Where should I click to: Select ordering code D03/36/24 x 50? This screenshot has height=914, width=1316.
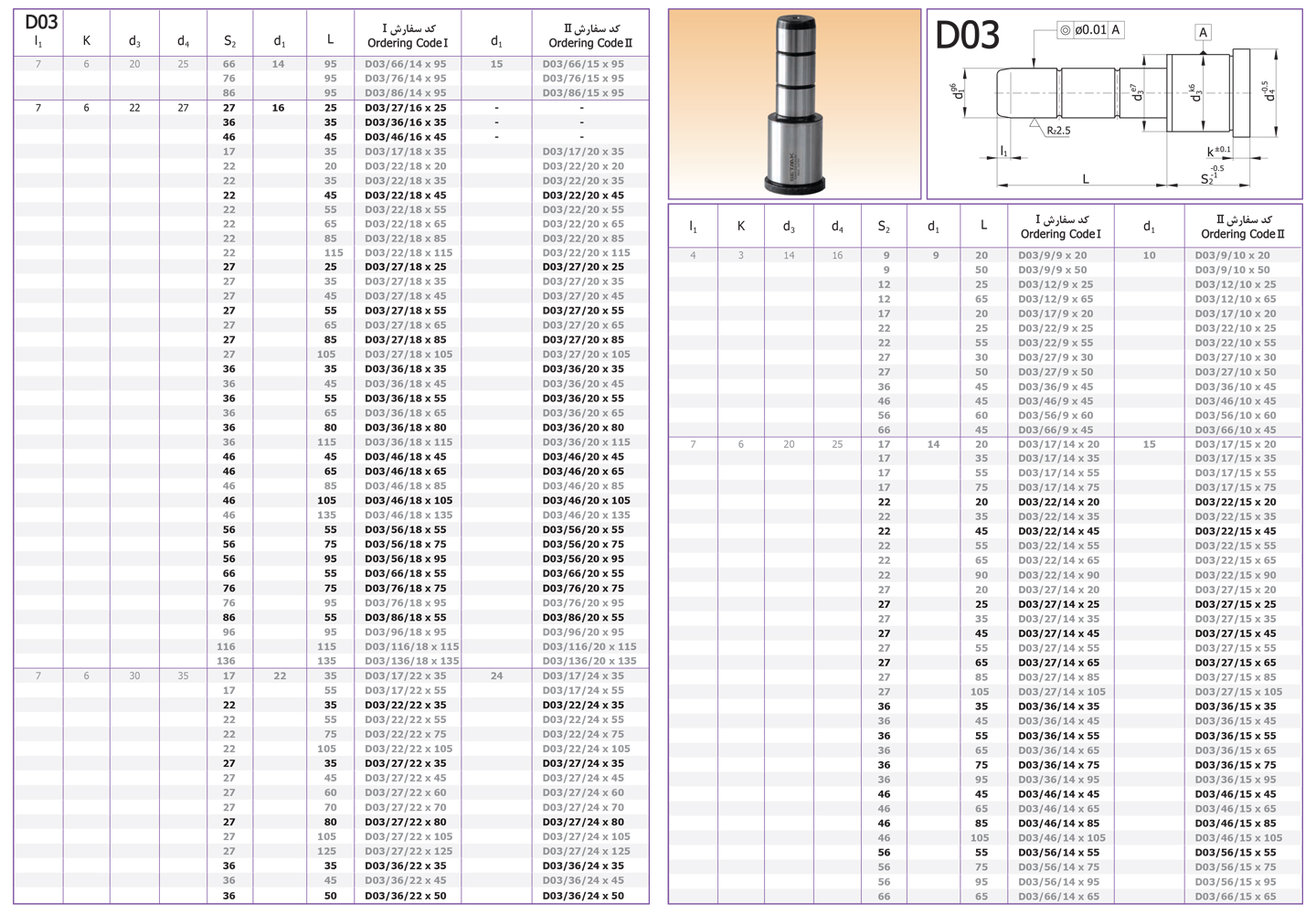[x=583, y=896]
